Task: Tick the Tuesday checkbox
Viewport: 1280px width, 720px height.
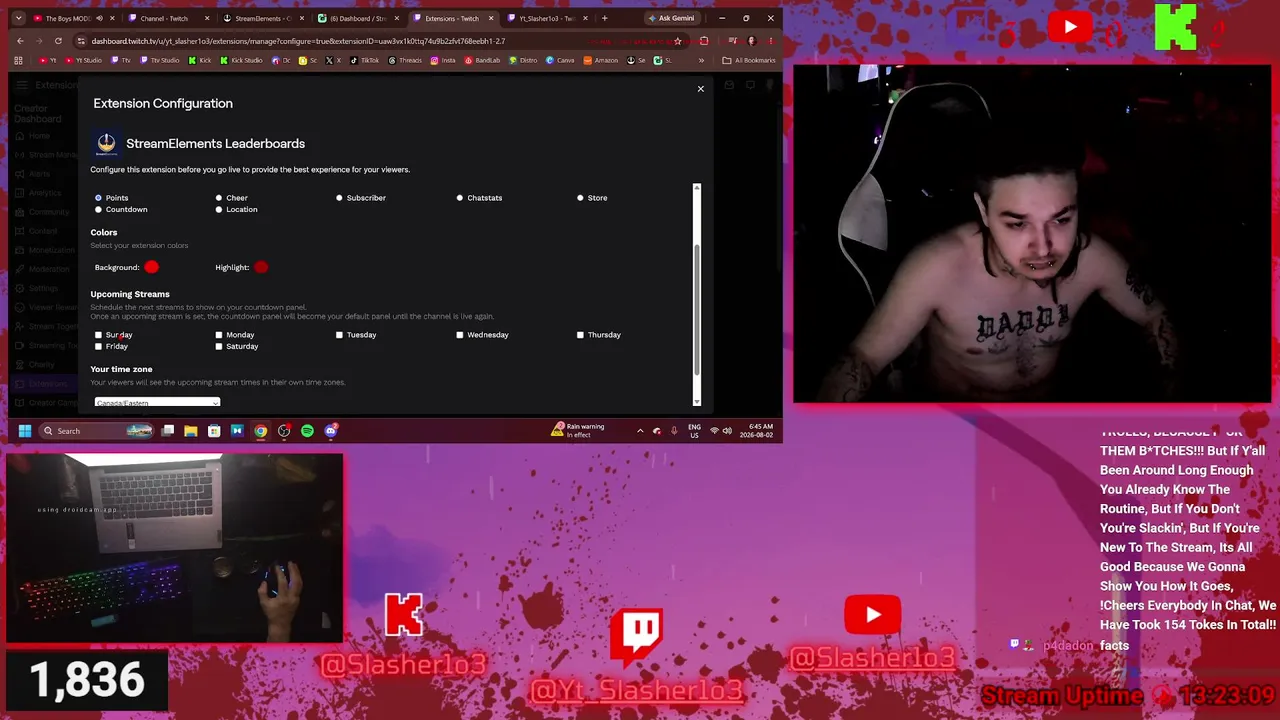Action: pos(339,335)
